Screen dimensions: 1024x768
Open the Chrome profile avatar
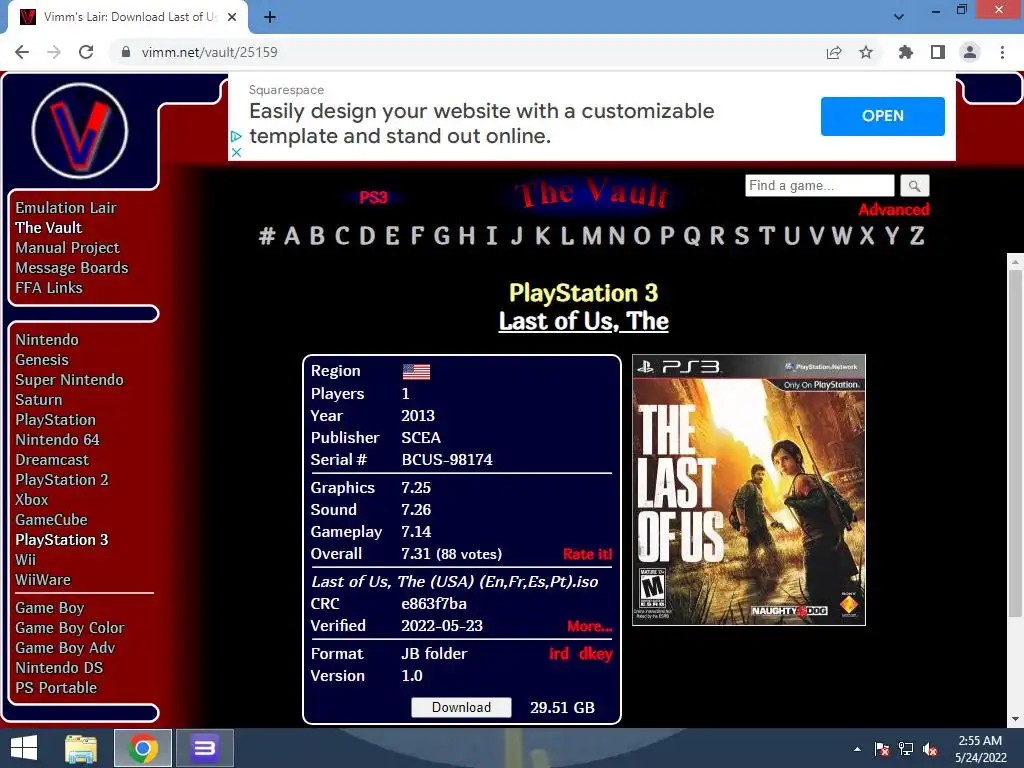coord(970,52)
